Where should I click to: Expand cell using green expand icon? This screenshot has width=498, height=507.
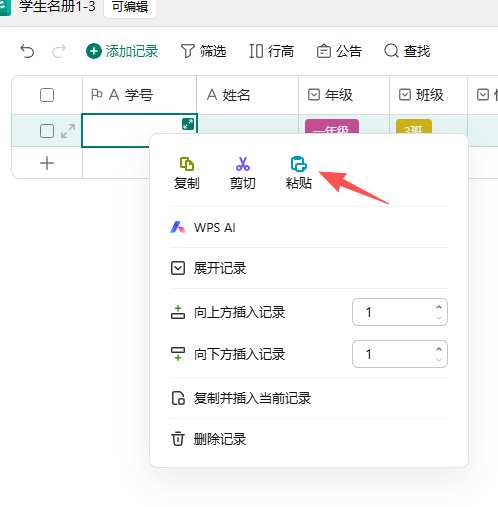188,124
